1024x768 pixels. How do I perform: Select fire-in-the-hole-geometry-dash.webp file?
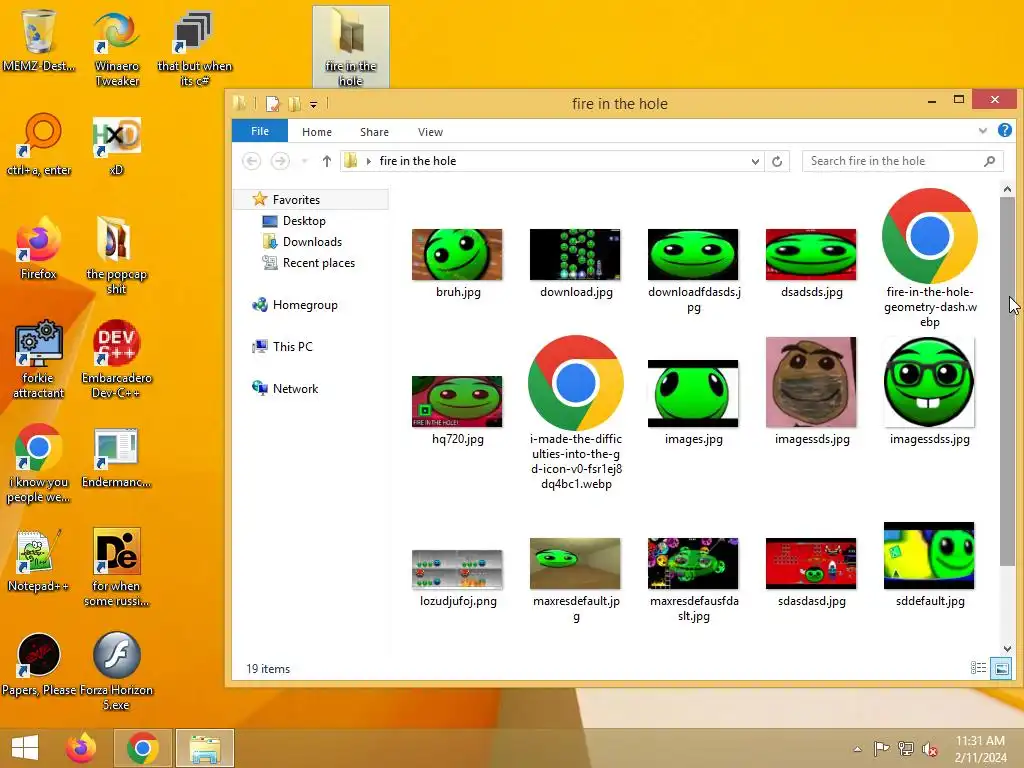point(930,258)
